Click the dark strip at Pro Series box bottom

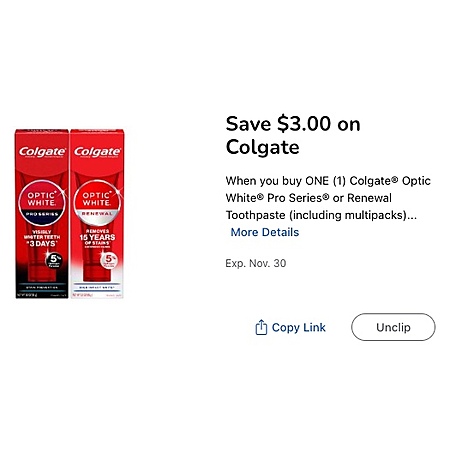[x=42, y=287]
